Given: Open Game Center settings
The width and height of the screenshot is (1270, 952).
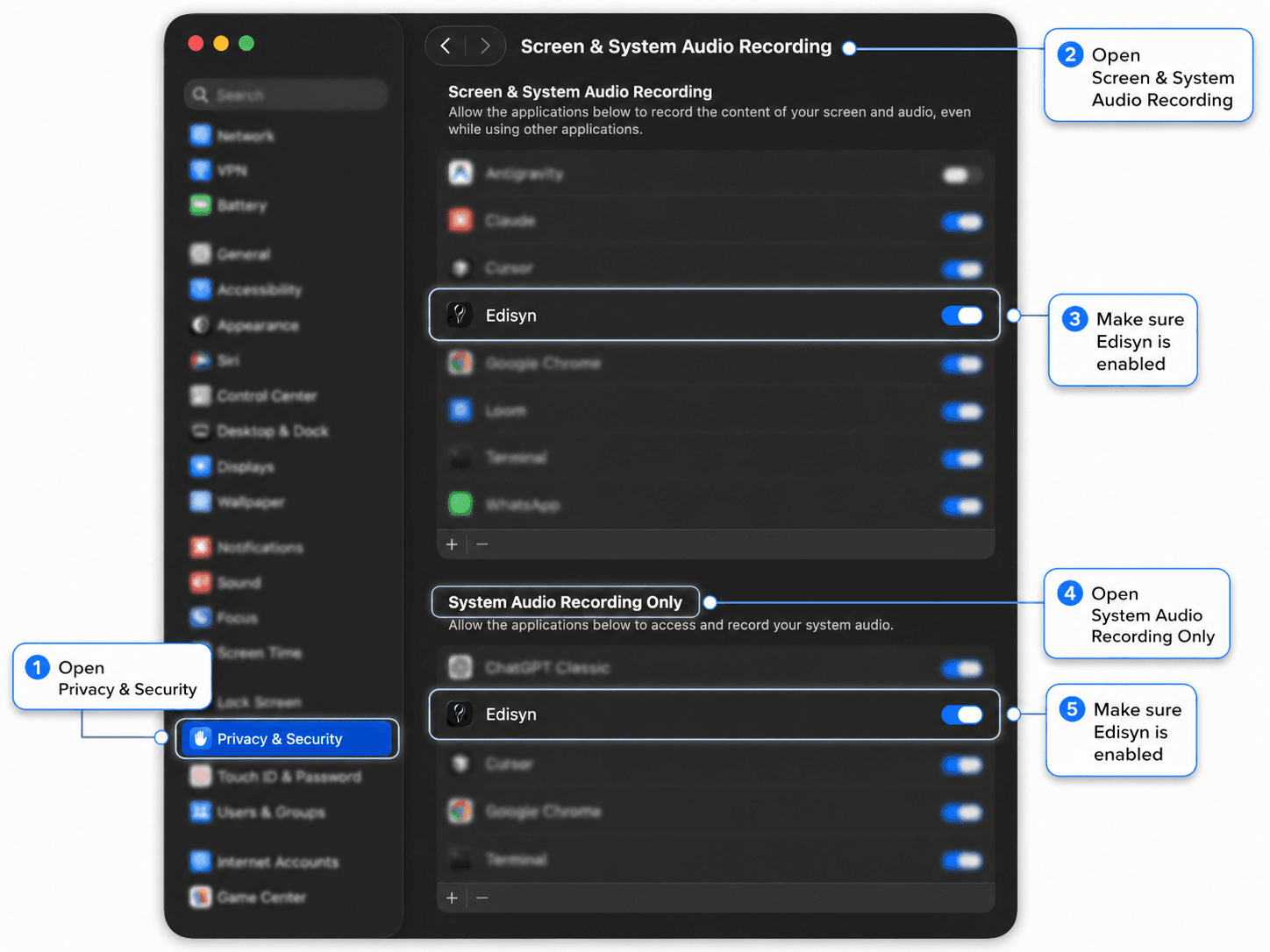Looking at the screenshot, I should pyautogui.click(x=248, y=897).
